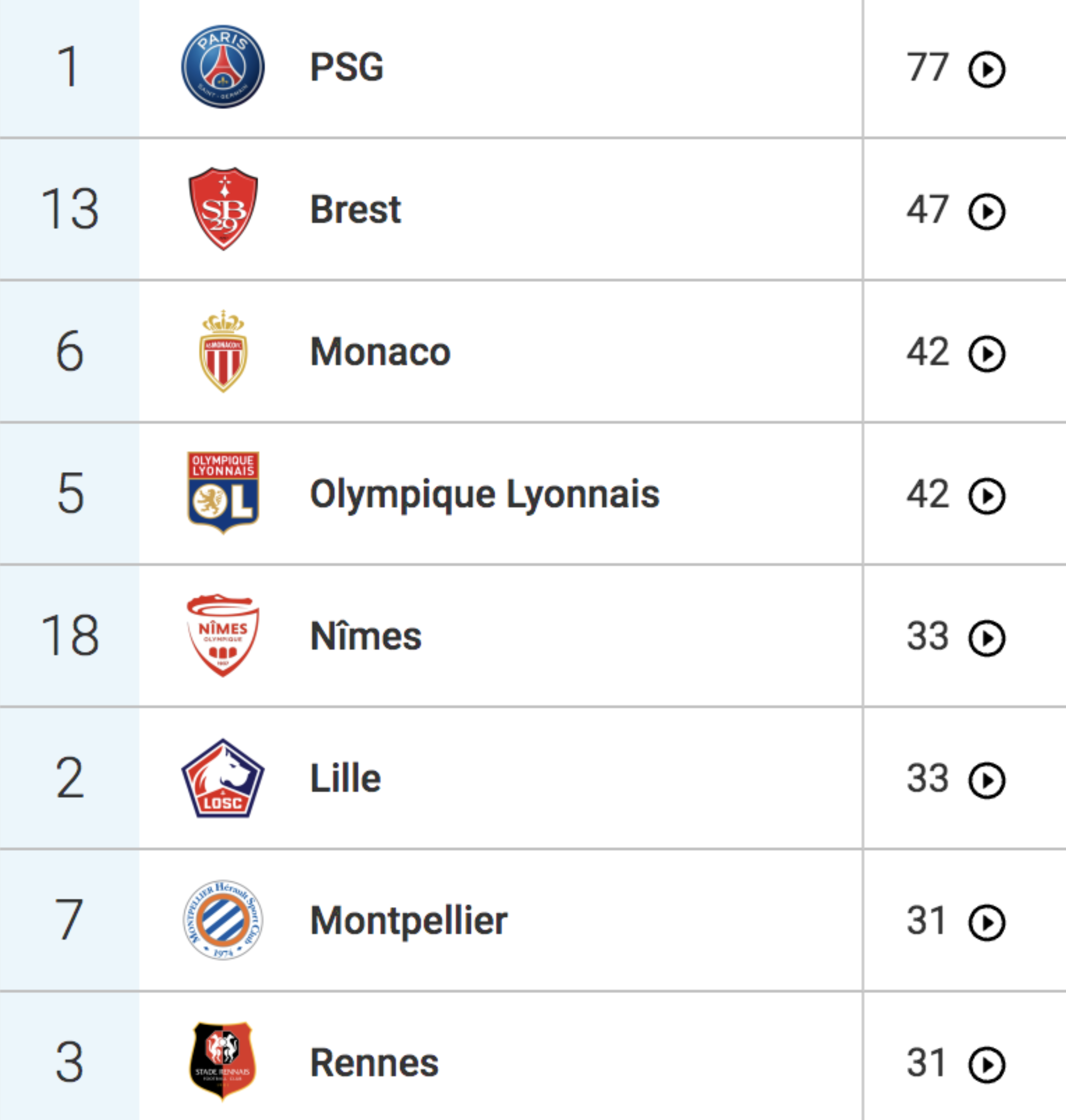Viewport: 1066px width, 1120px height.
Task: Click the Brest SB29 crest
Action: (x=223, y=208)
